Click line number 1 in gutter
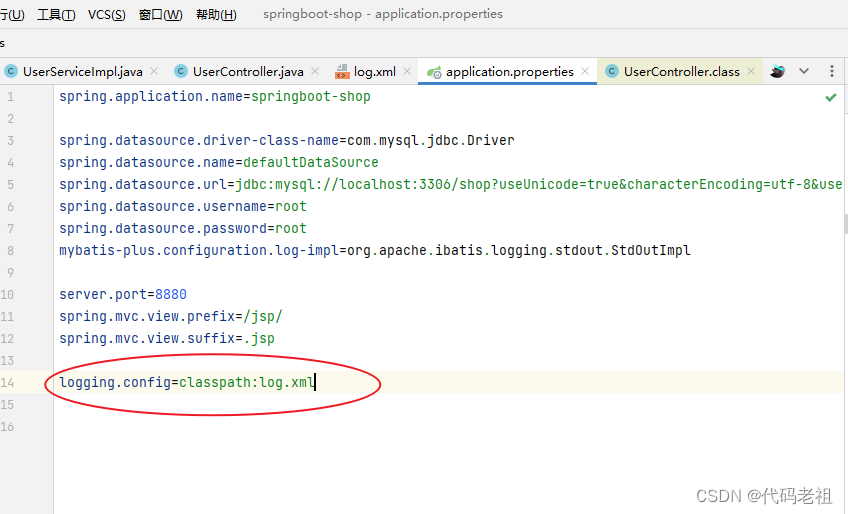This screenshot has width=848, height=514. point(10,97)
